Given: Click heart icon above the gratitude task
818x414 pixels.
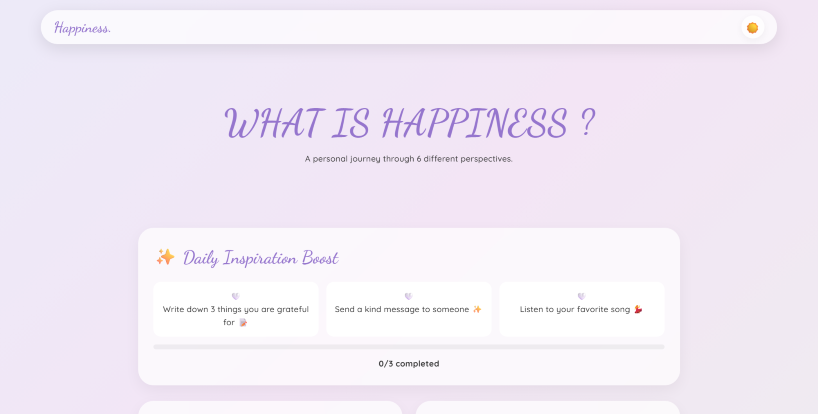Looking at the screenshot, I should tap(235, 296).
